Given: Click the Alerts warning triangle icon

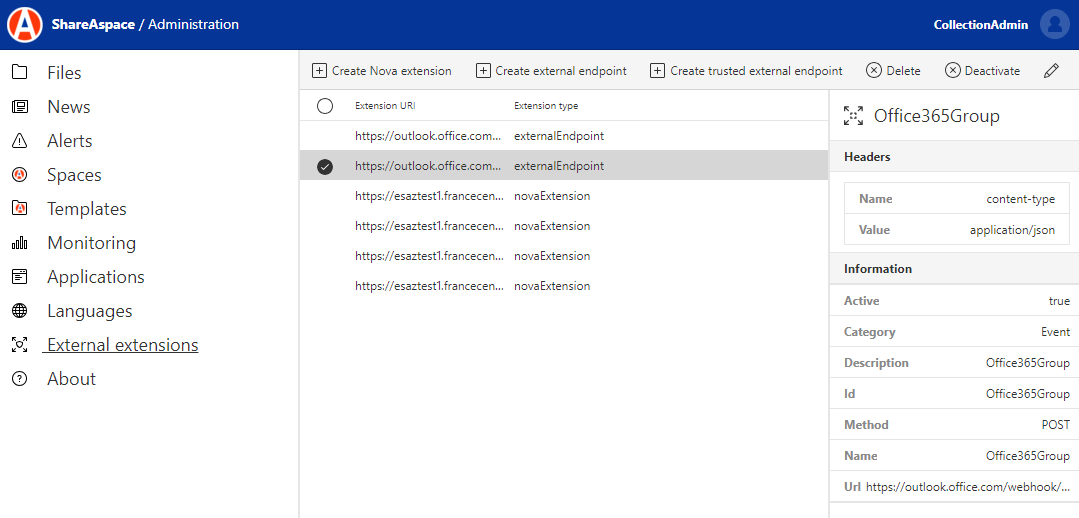Looking at the screenshot, I should click(x=19, y=140).
